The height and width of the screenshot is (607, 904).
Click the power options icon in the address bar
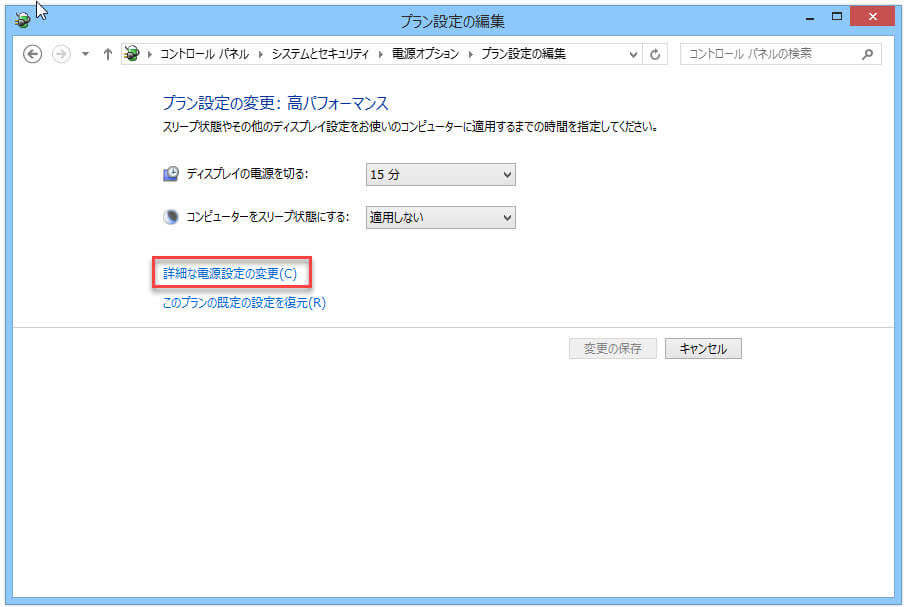132,54
